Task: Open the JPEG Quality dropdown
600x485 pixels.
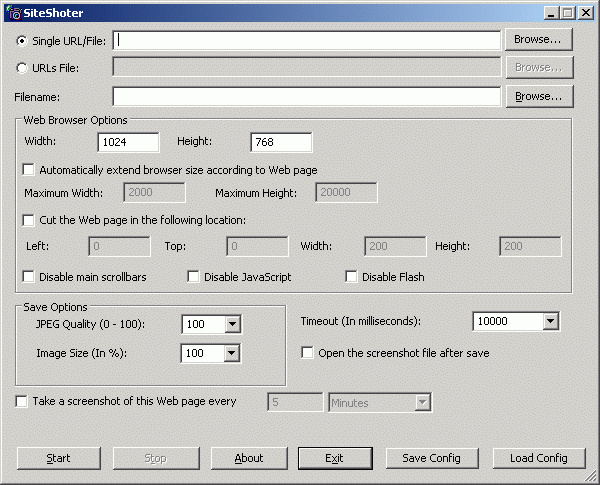Action: click(232, 324)
